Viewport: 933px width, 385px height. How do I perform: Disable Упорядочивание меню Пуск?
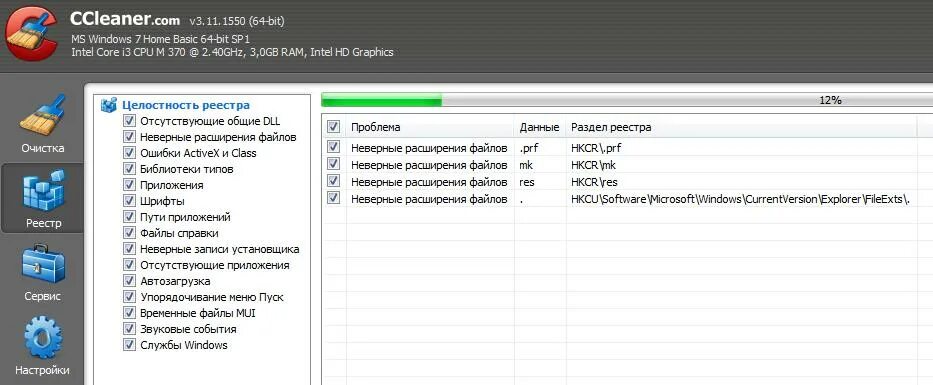129,297
